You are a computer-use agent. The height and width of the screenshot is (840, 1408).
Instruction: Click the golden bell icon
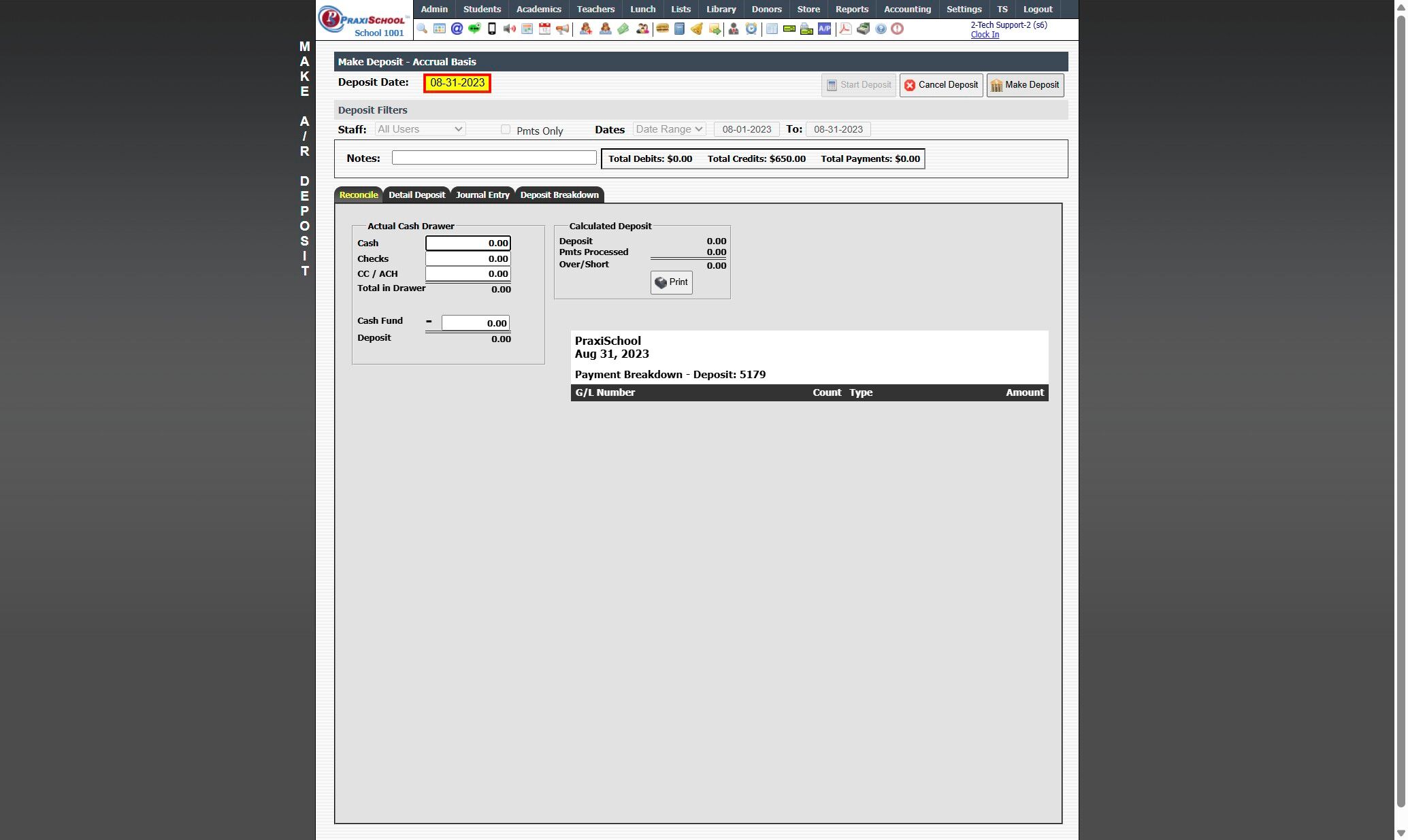697,29
